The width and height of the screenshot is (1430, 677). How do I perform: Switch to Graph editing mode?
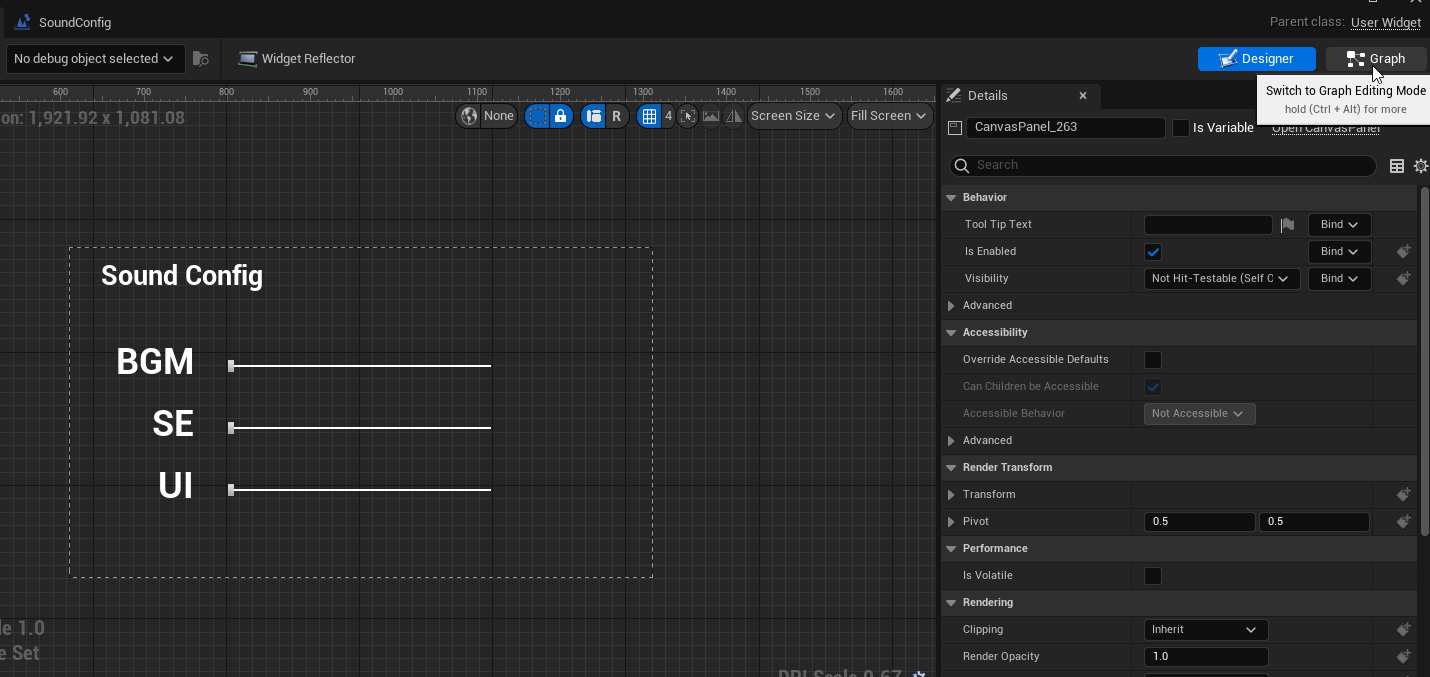click(1376, 59)
